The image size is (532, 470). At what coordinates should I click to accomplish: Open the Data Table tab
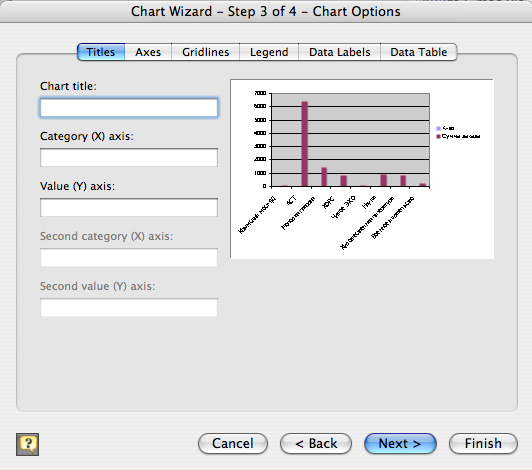419,52
